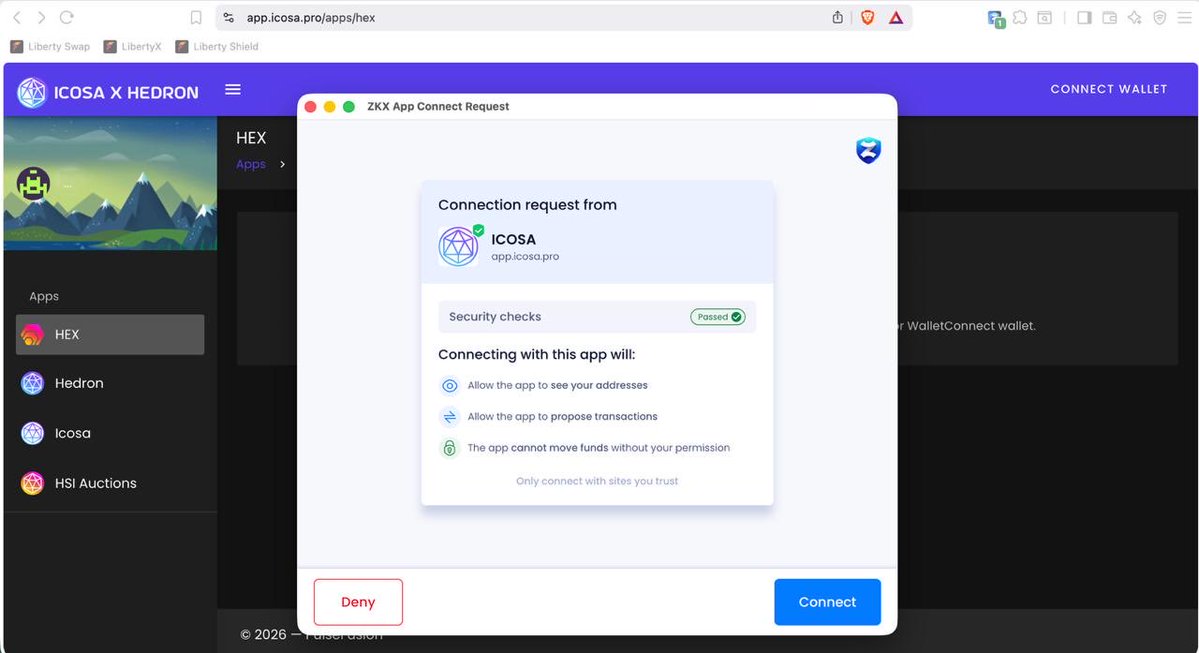Select Icosa in the Apps sidebar
This screenshot has width=1199, height=653.
[110, 433]
